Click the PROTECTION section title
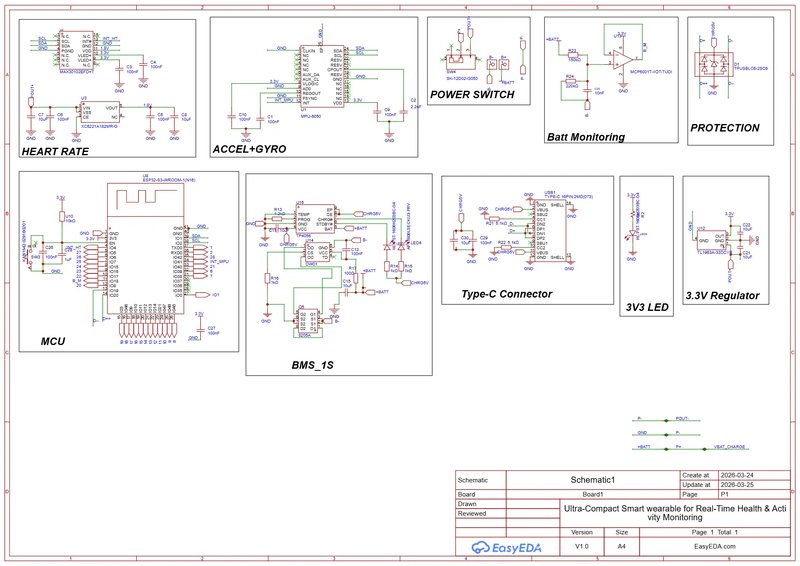 724,128
